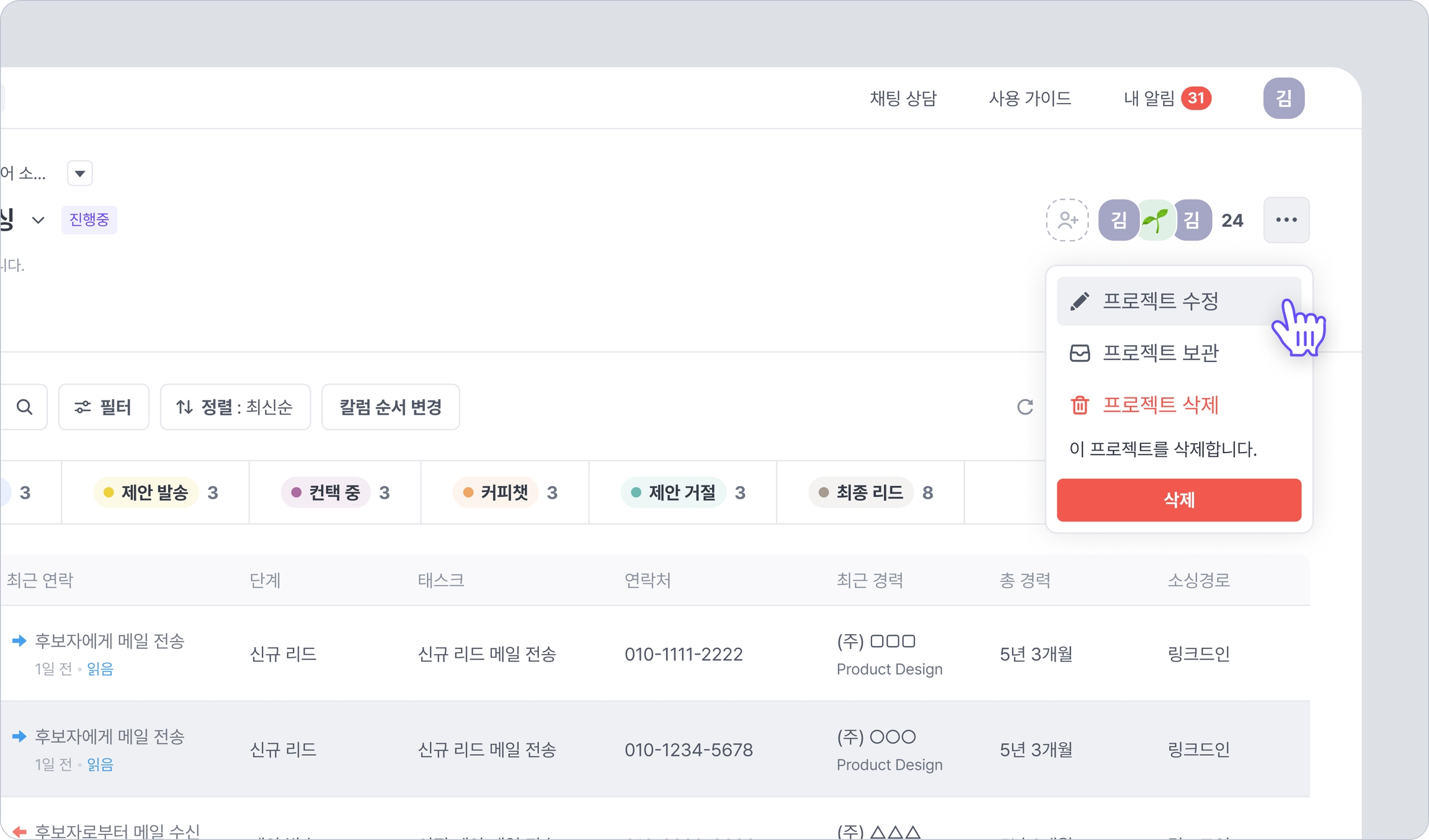Open the 채팅 상담 link
This screenshot has width=1429, height=840.
903,98
